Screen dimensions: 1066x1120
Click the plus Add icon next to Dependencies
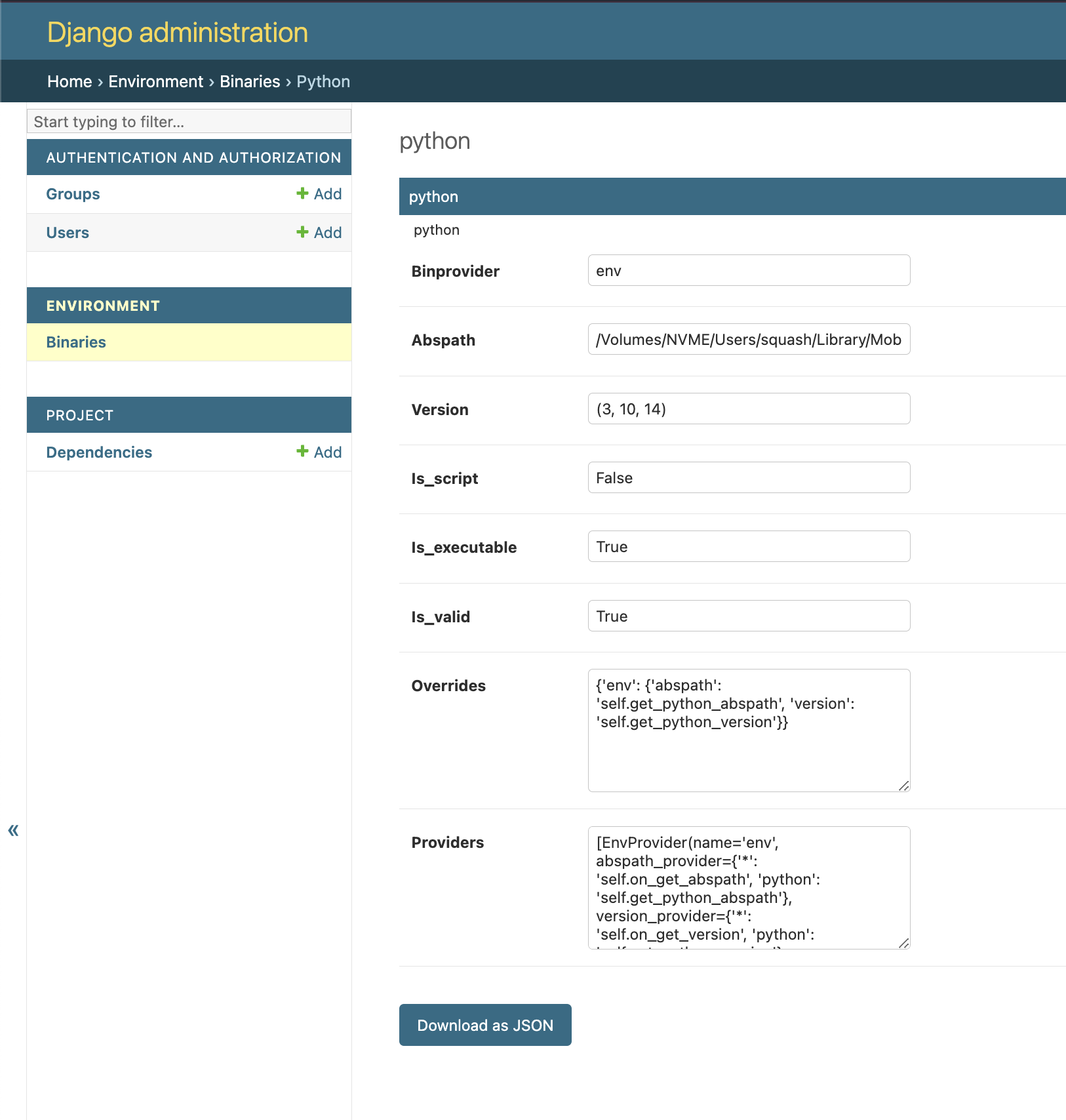pyautogui.click(x=302, y=452)
